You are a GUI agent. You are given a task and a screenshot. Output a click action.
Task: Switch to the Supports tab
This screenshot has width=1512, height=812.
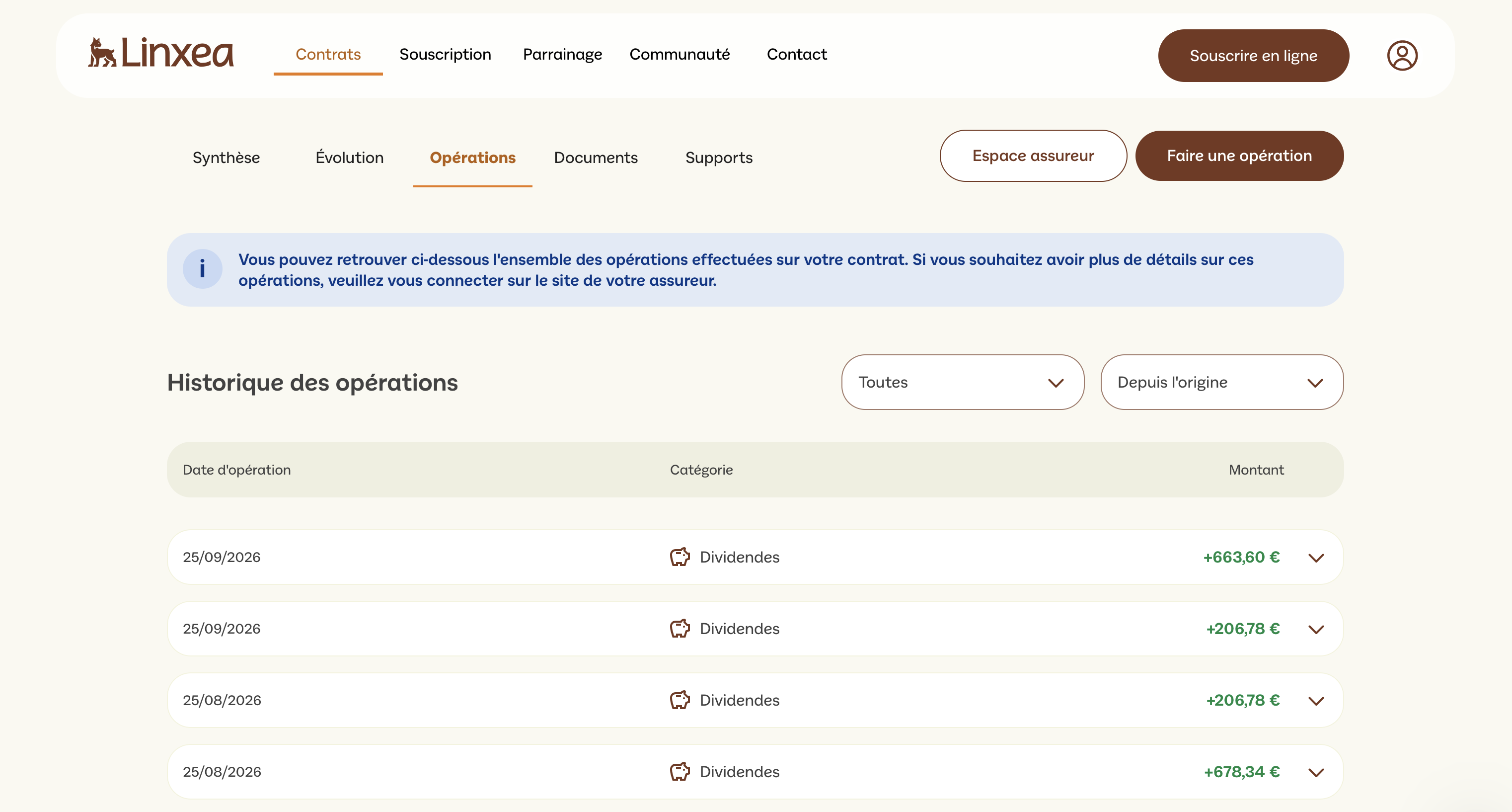pyautogui.click(x=719, y=158)
